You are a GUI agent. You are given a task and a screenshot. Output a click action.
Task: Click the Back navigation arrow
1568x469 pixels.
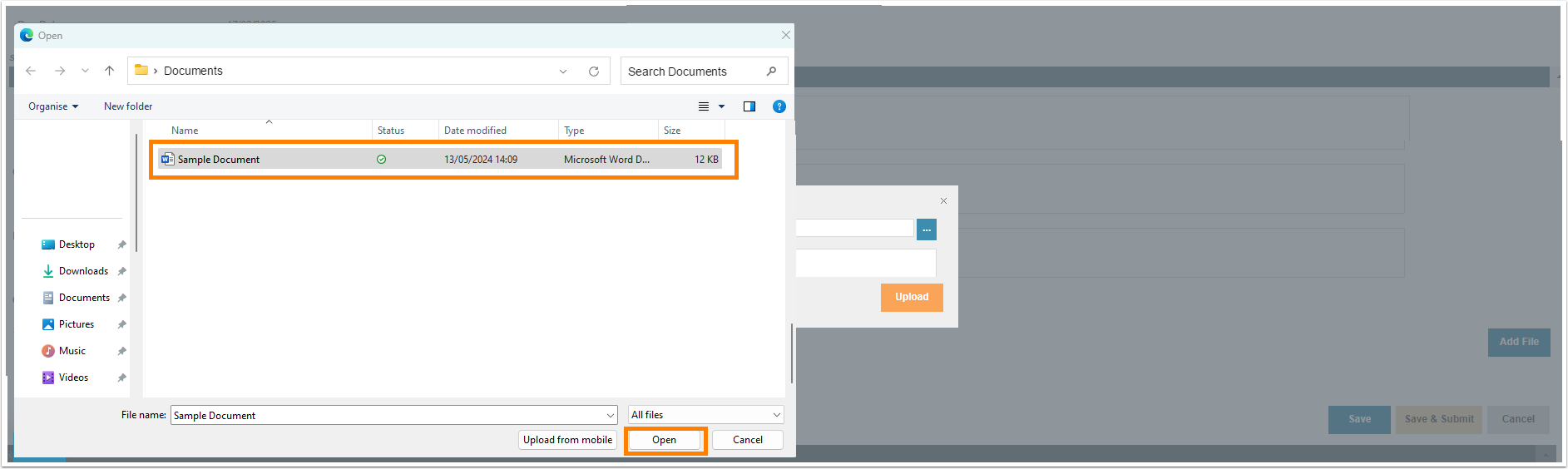coord(31,71)
